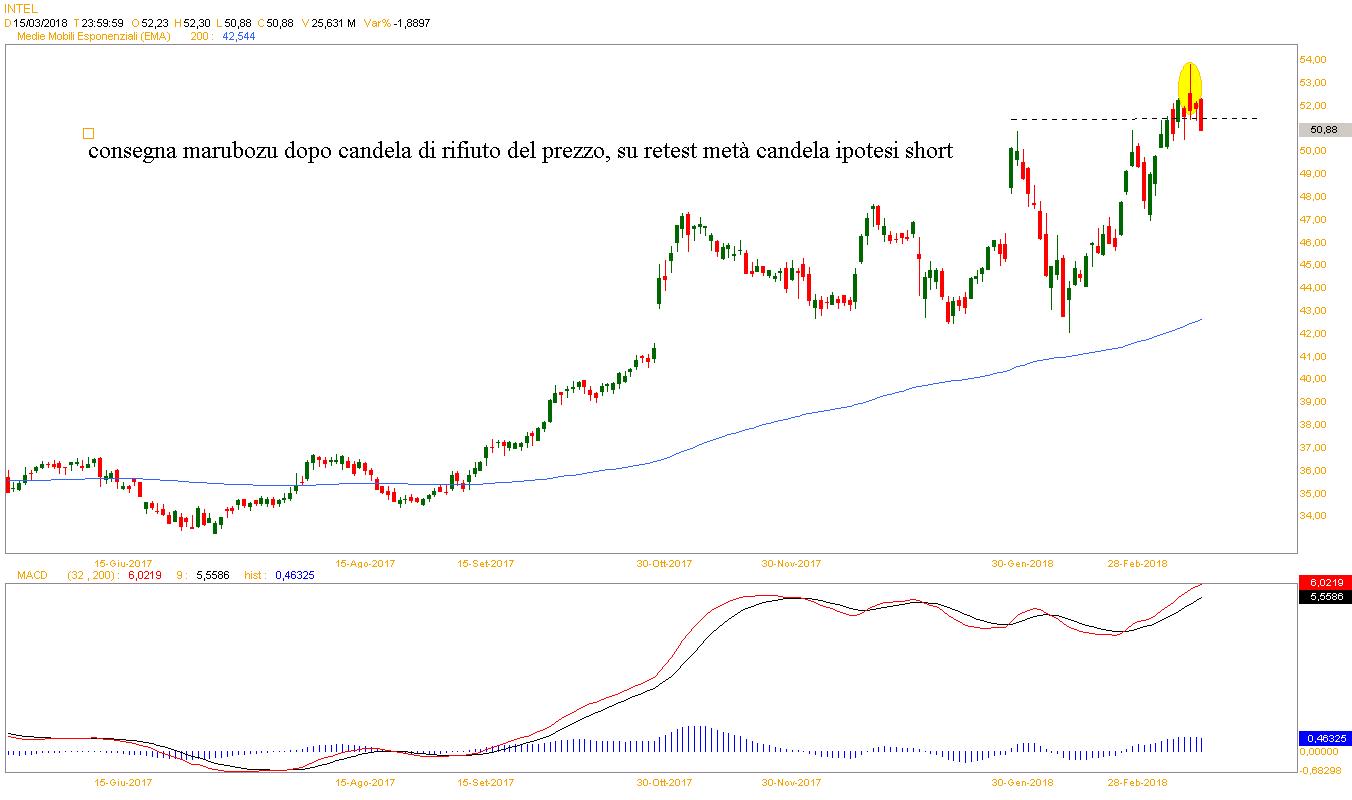The height and width of the screenshot is (800, 1352).
Task: Click the Var% value in the data header
Action: [x=411, y=22]
